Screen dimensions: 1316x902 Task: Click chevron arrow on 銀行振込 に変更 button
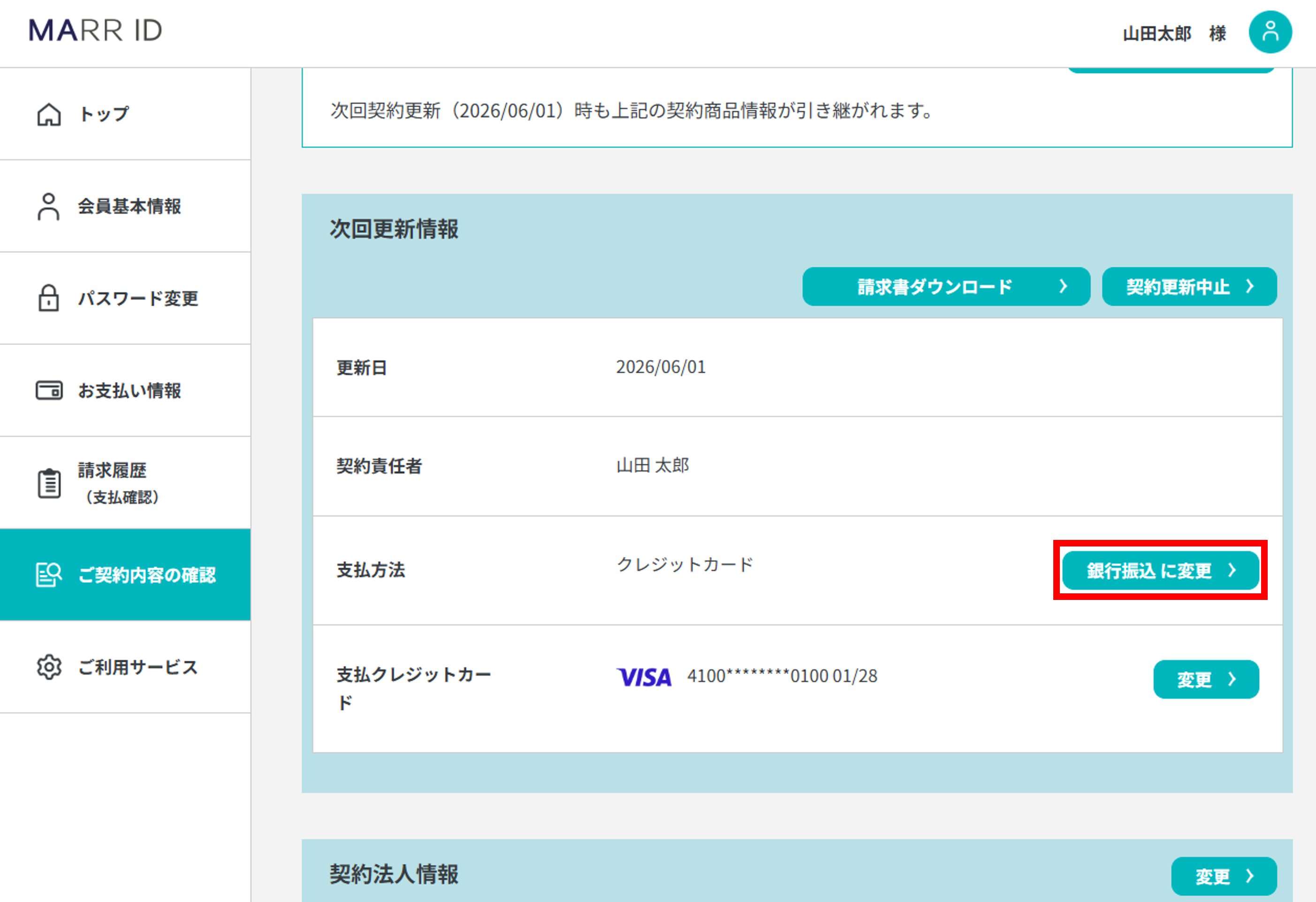[1232, 570]
